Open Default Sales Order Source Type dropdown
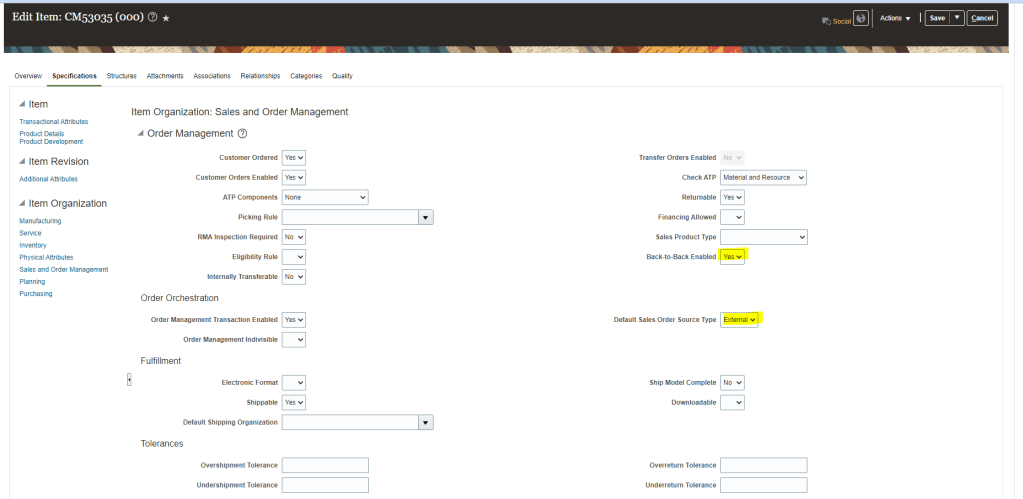The height and width of the screenshot is (499, 1023). [x=740, y=320]
